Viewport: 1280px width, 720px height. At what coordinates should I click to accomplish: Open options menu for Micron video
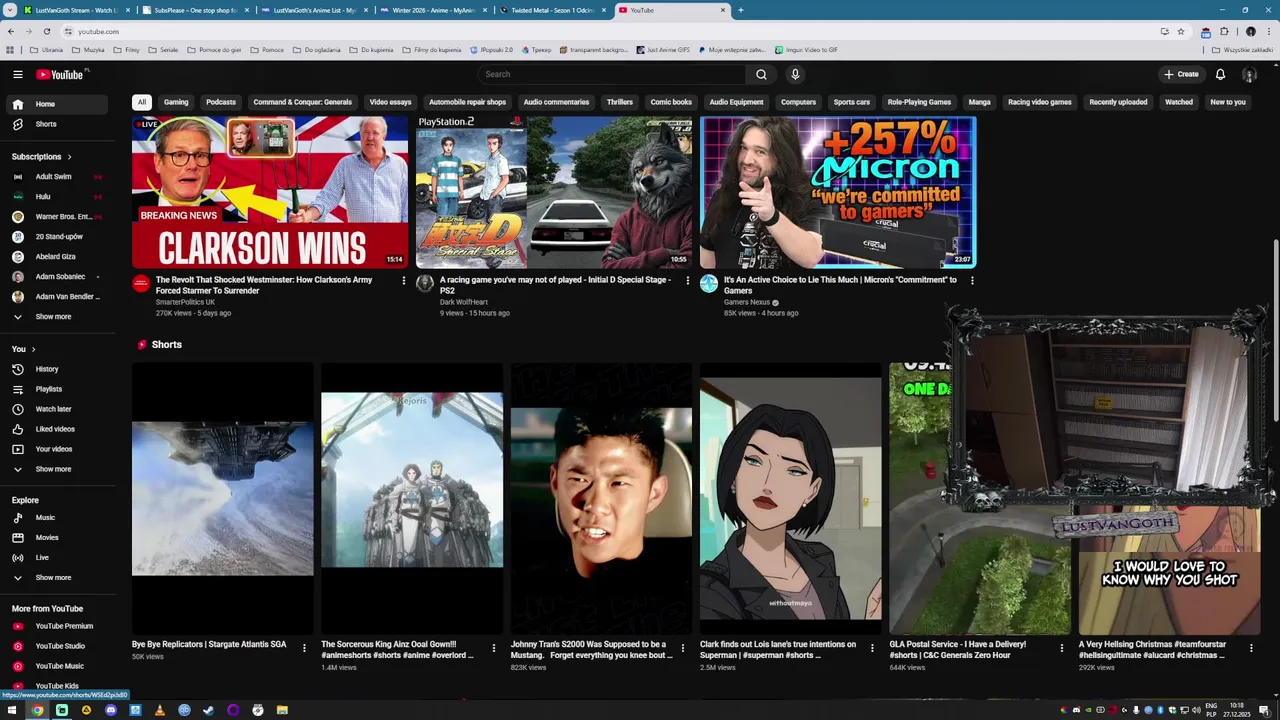click(972, 281)
